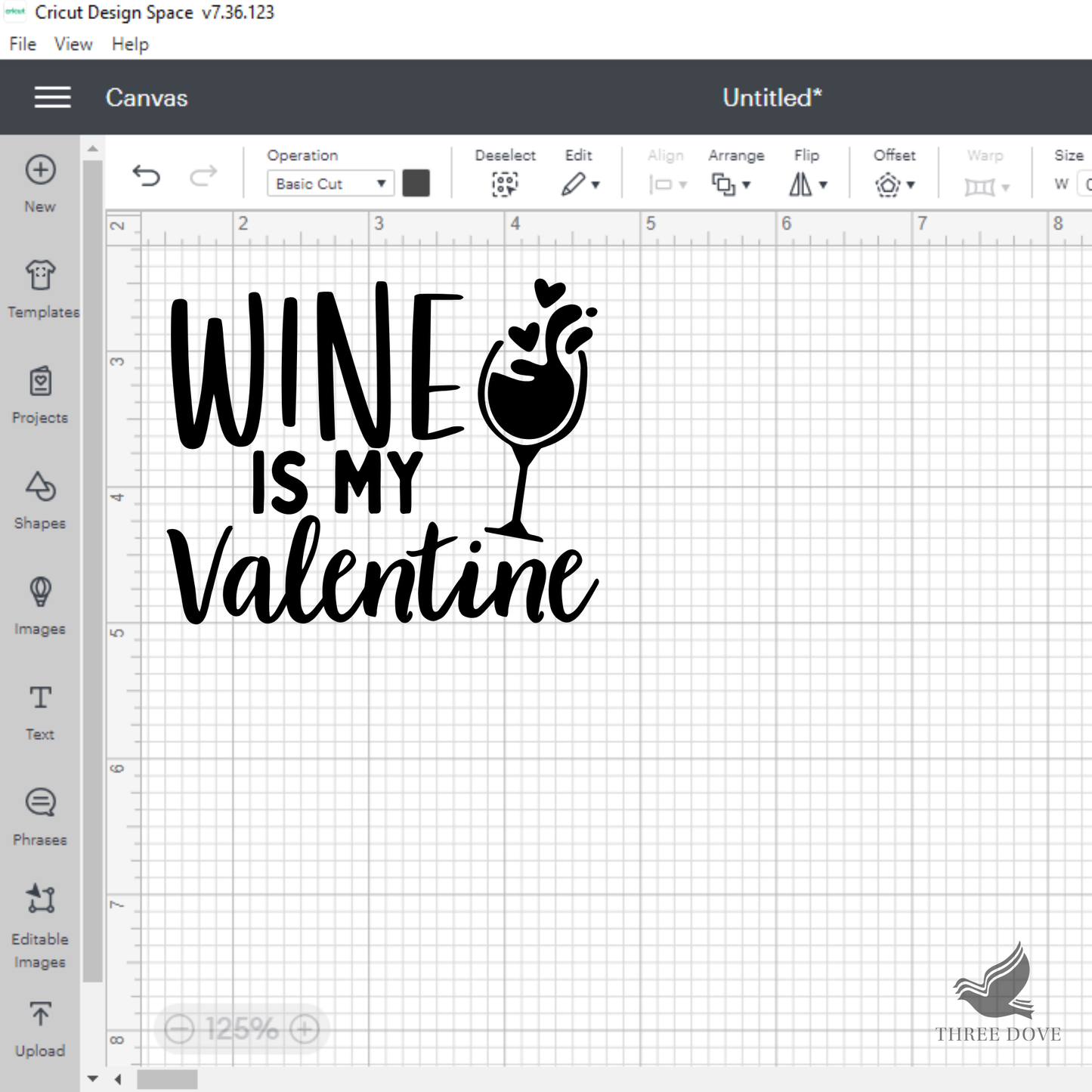Click the Arrange icon
The width and height of the screenshot is (1092, 1092).
click(723, 184)
